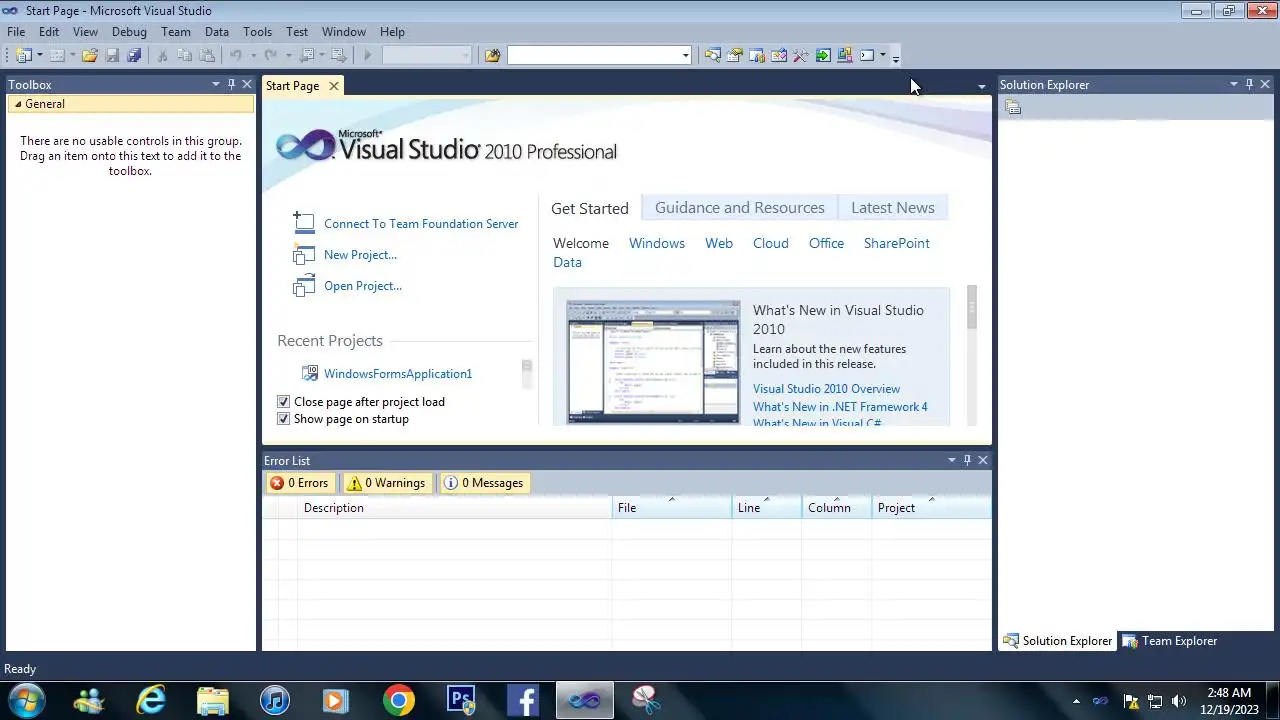The image size is (1280, 720).
Task: Open the Toolbox via hammer-and-wrench icon
Action: [x=801, y=56]
